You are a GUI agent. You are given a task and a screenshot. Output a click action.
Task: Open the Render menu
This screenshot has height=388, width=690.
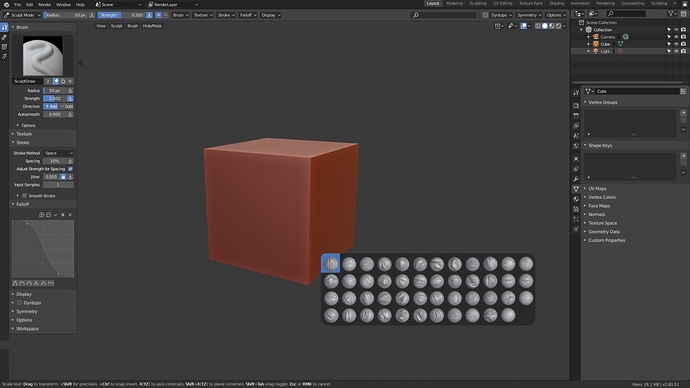tap(44, 4)
